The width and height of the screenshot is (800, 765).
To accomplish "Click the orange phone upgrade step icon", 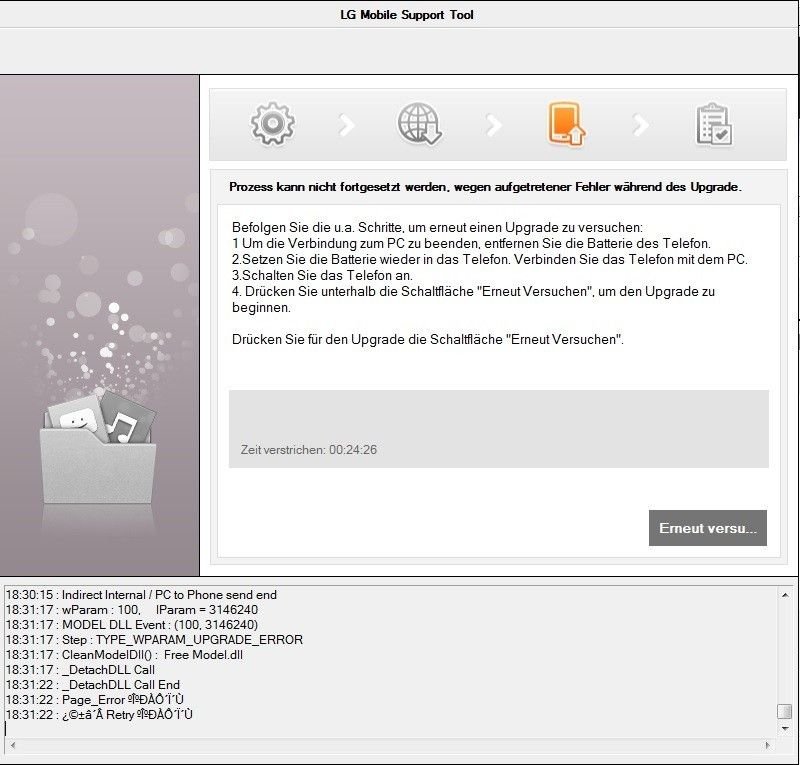I will tap(566, 125).
